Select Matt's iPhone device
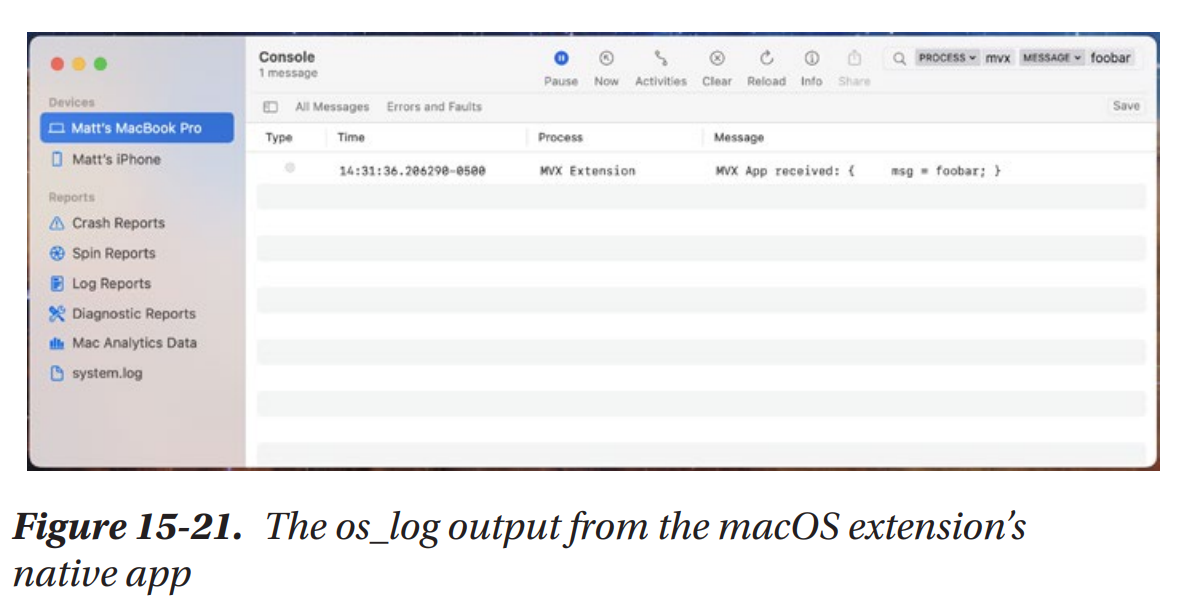The image size is (1201, 605). pyautogui.click(x=115, y=159)
